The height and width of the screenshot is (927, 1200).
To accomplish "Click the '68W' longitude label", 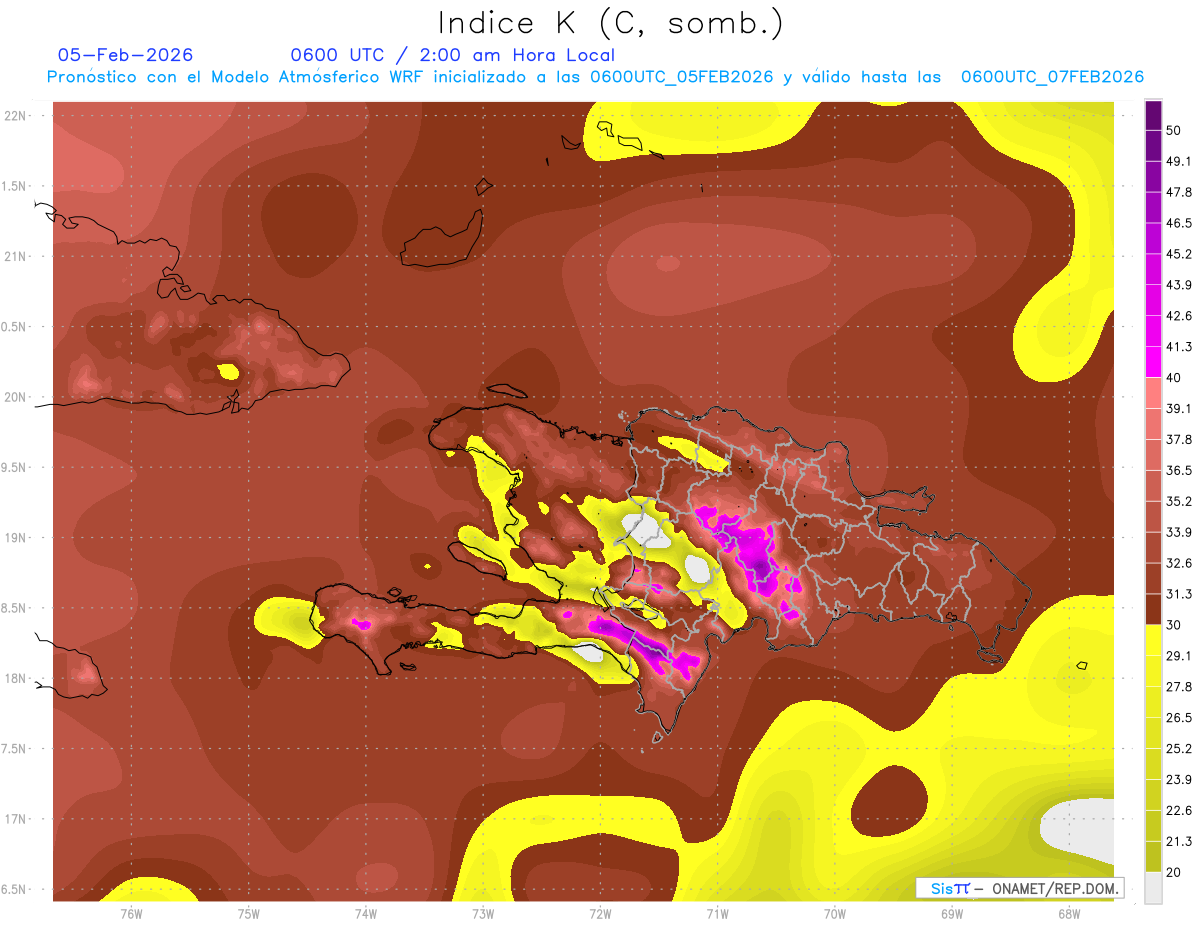I will coord(1069,912).
